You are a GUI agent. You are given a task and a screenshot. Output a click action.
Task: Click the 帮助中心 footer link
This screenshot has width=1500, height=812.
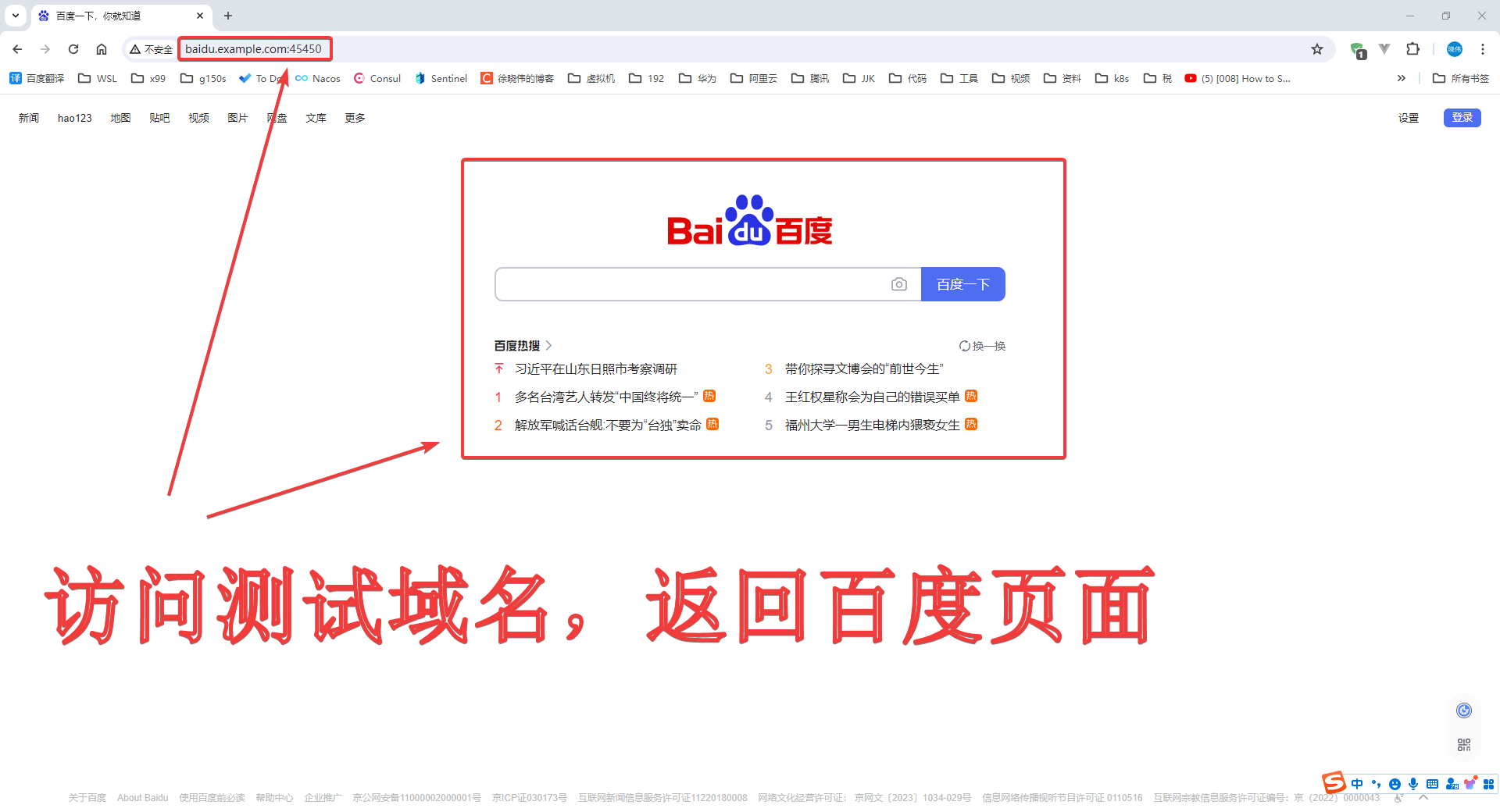point(274,798)
